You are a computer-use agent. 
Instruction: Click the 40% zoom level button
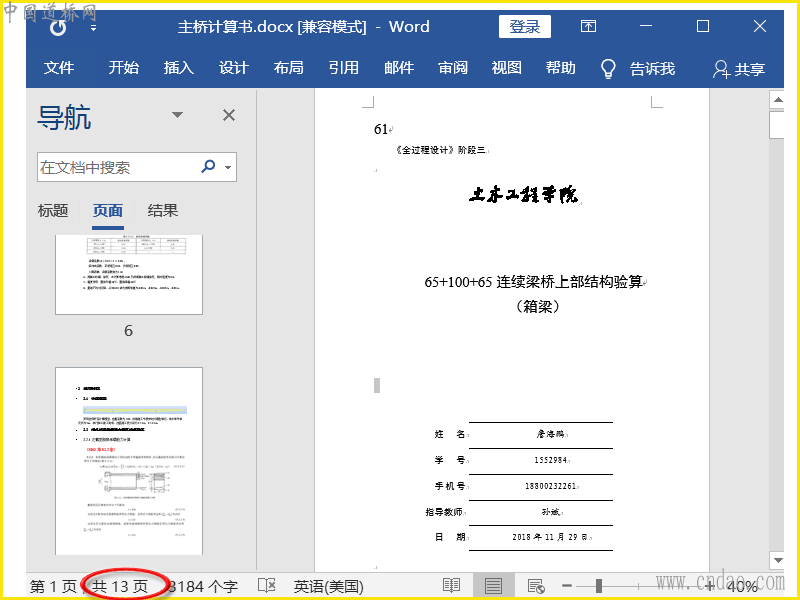741,586
